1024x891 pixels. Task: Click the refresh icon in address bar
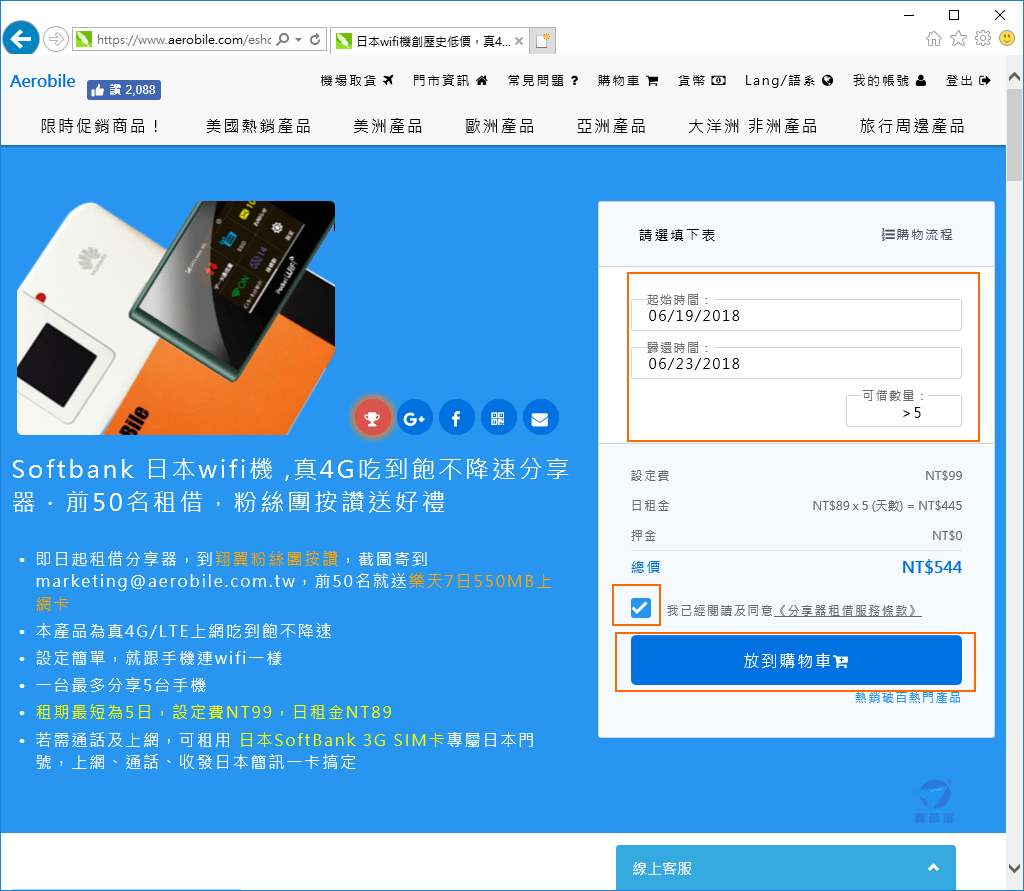(315, 39)
